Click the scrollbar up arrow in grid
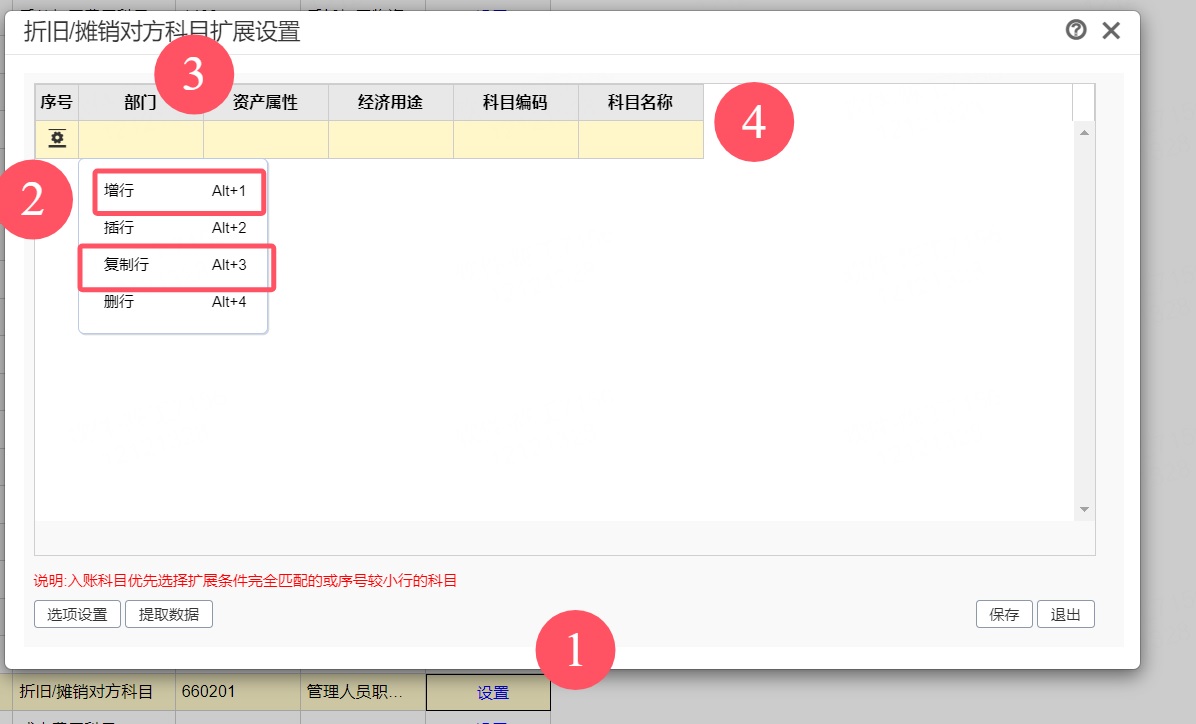Viewport: 1196px width, 724px height. (x=1084, y=133)
